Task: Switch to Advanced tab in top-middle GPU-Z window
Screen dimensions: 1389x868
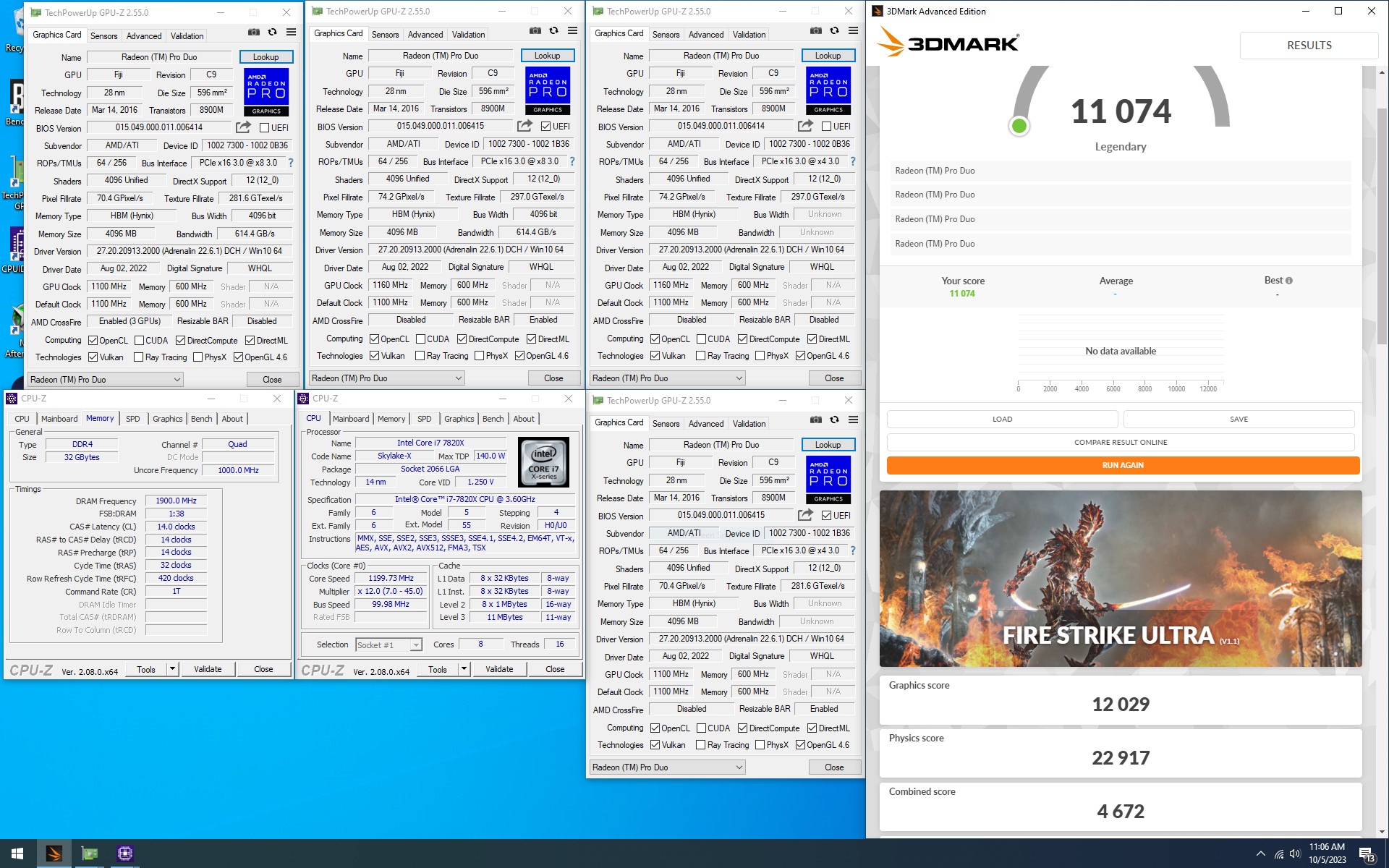Action: [425, 35]
